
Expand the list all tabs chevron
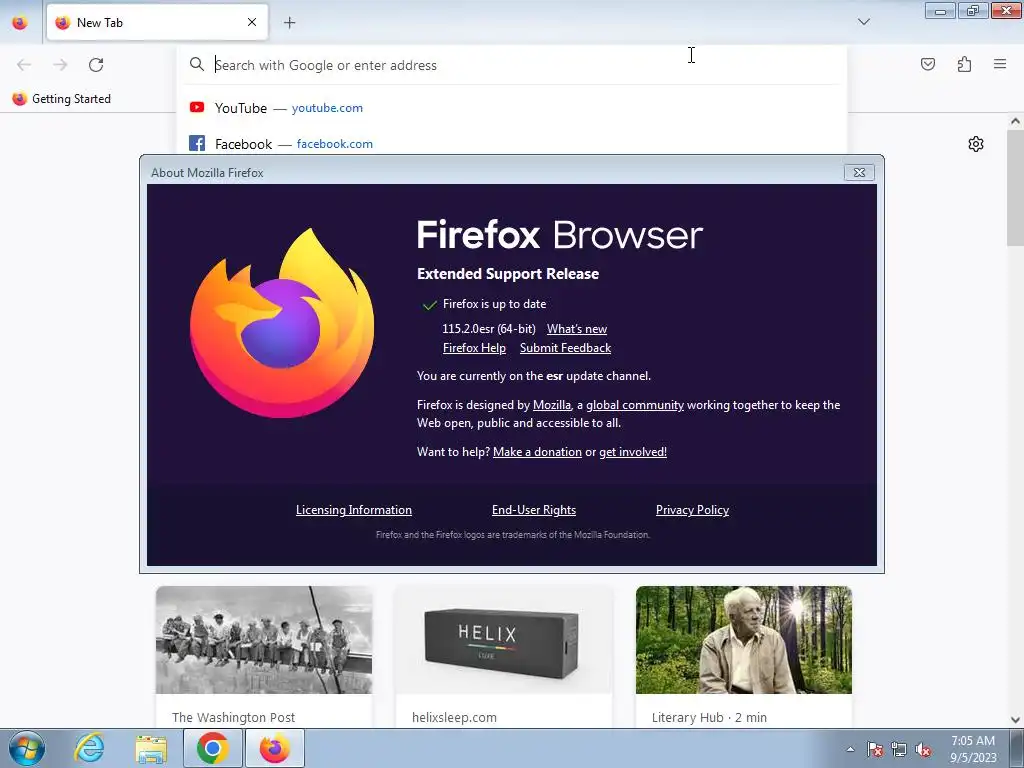pyautogui.click(x=863, y=22)
